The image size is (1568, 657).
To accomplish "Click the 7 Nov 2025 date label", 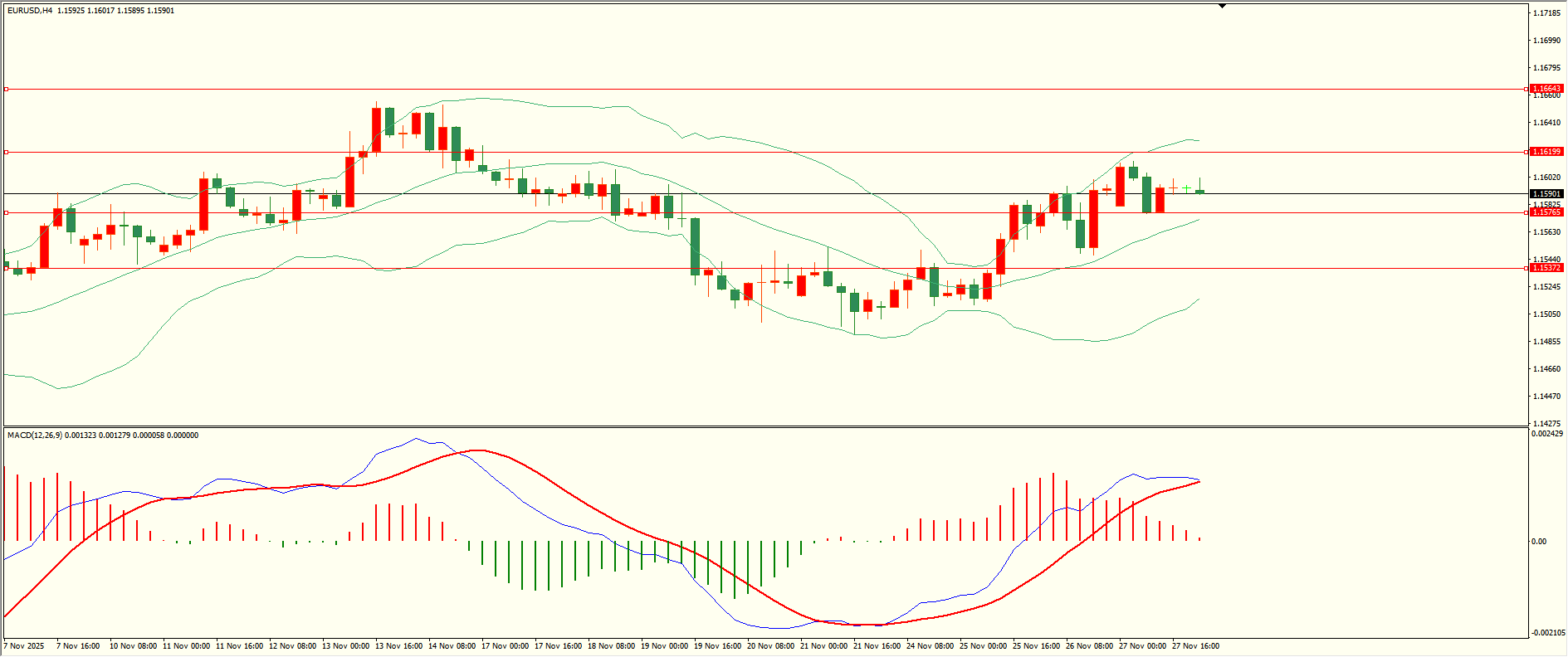I will [x=24, y=646].
